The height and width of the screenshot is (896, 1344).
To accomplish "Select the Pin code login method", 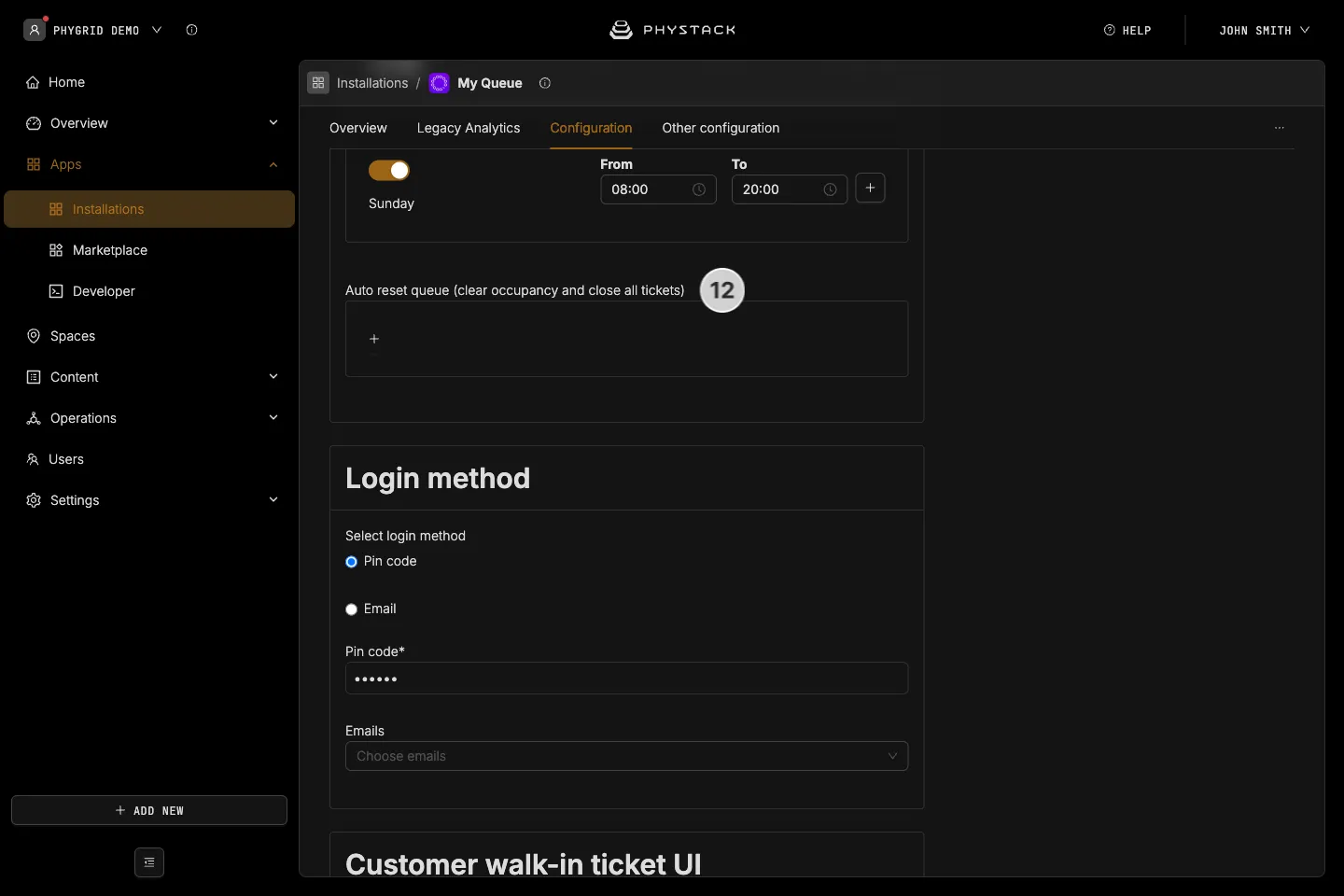I will (x=351, y=562).
